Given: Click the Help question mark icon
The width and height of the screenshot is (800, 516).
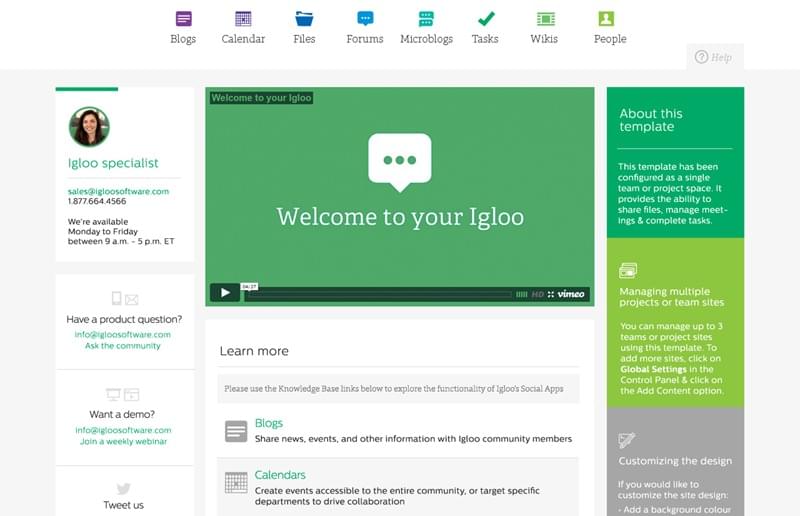Looking at the screenshot, I should pos(702,57).
